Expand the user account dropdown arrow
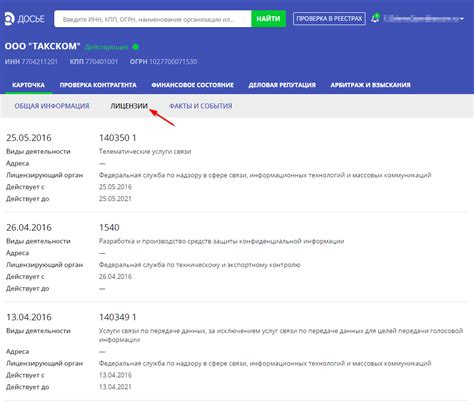 (x=462, y=19)
